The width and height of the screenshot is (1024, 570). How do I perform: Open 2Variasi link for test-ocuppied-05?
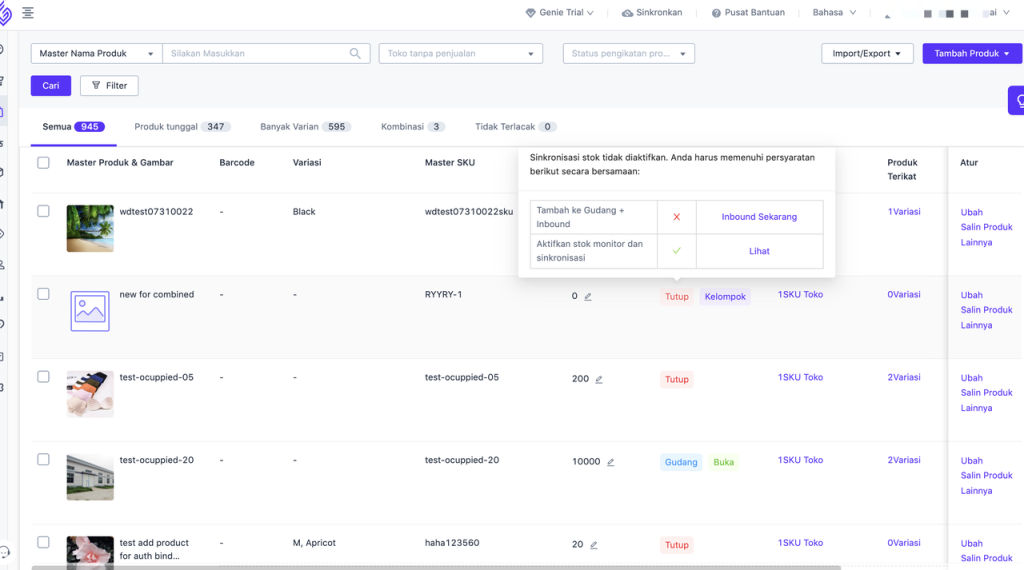click(904, 377)
